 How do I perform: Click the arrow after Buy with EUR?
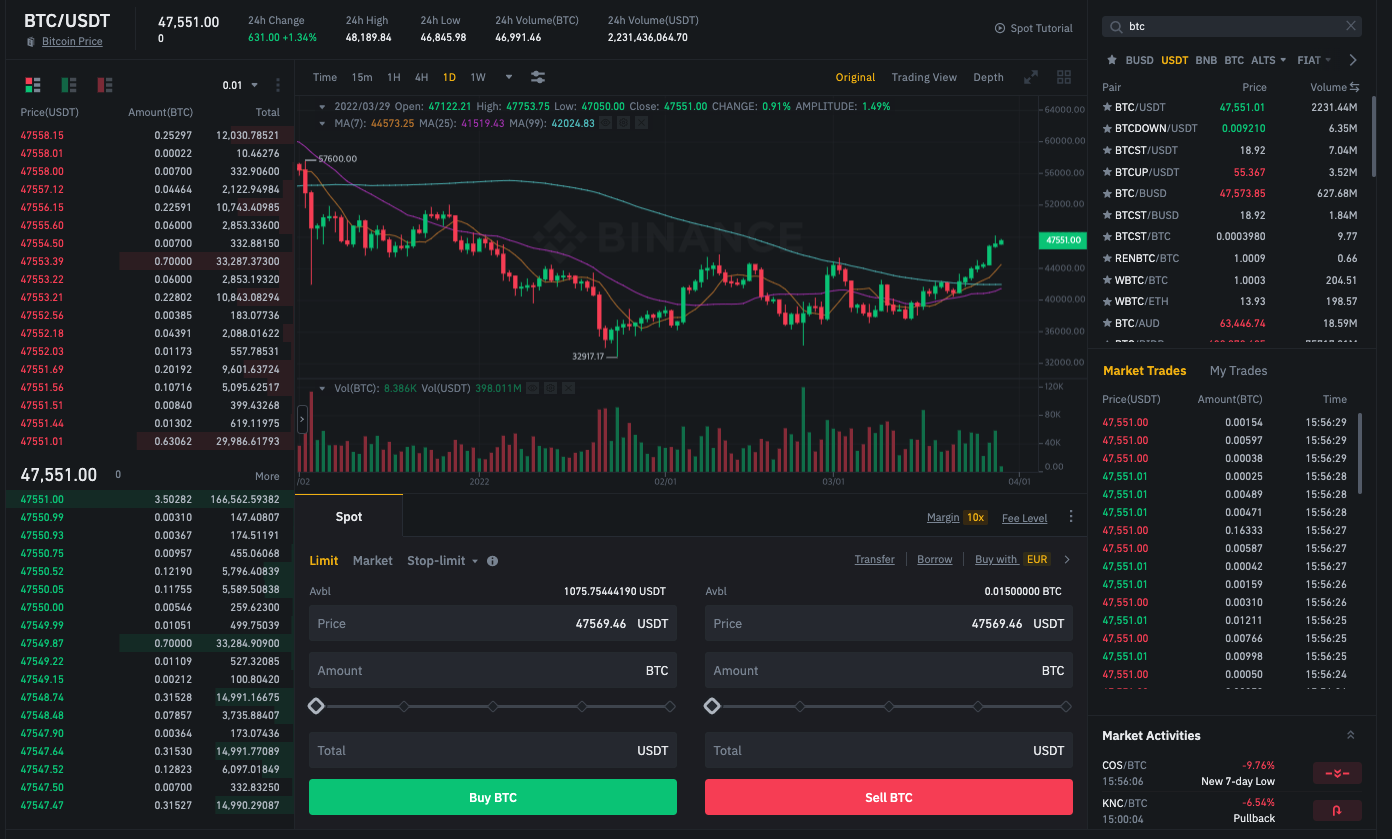[1067, 560]
